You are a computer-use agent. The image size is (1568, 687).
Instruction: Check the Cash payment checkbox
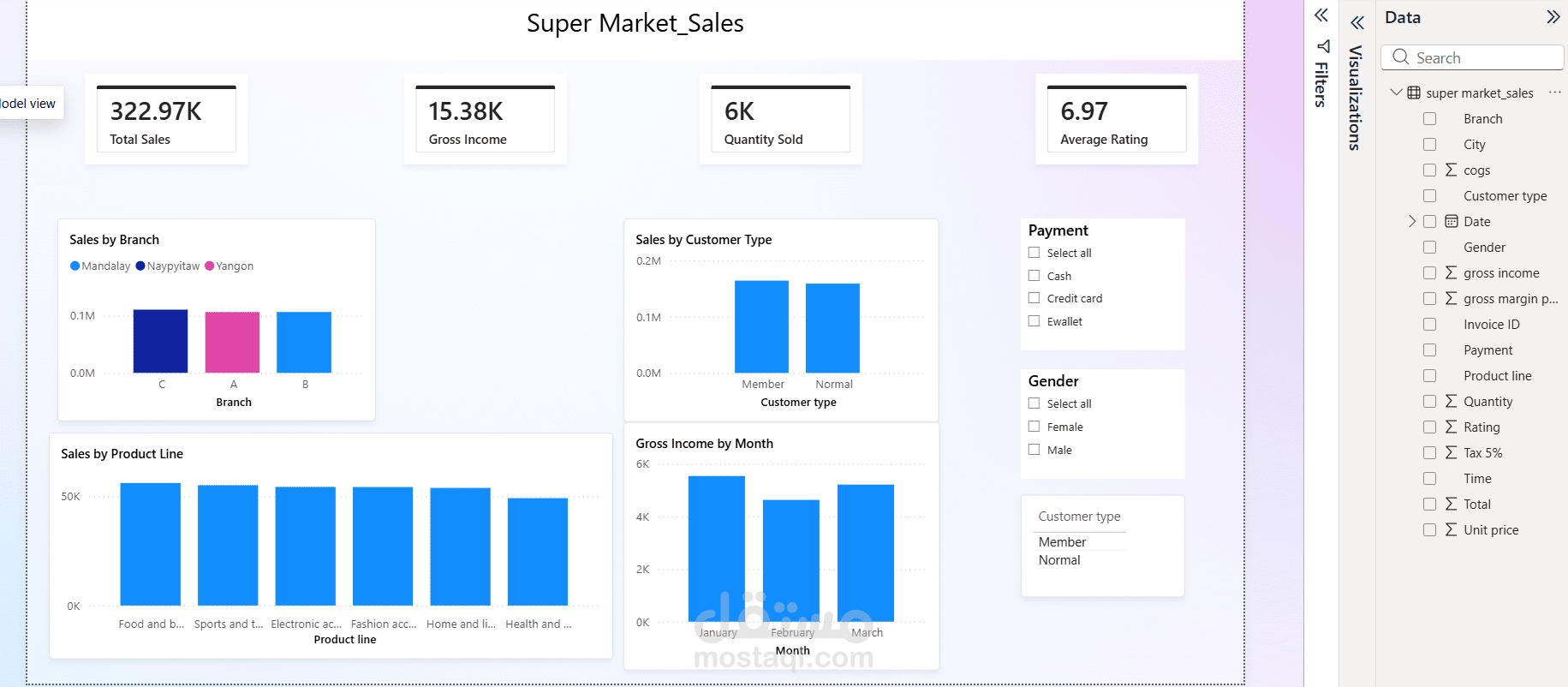(x=1034, y=275)
